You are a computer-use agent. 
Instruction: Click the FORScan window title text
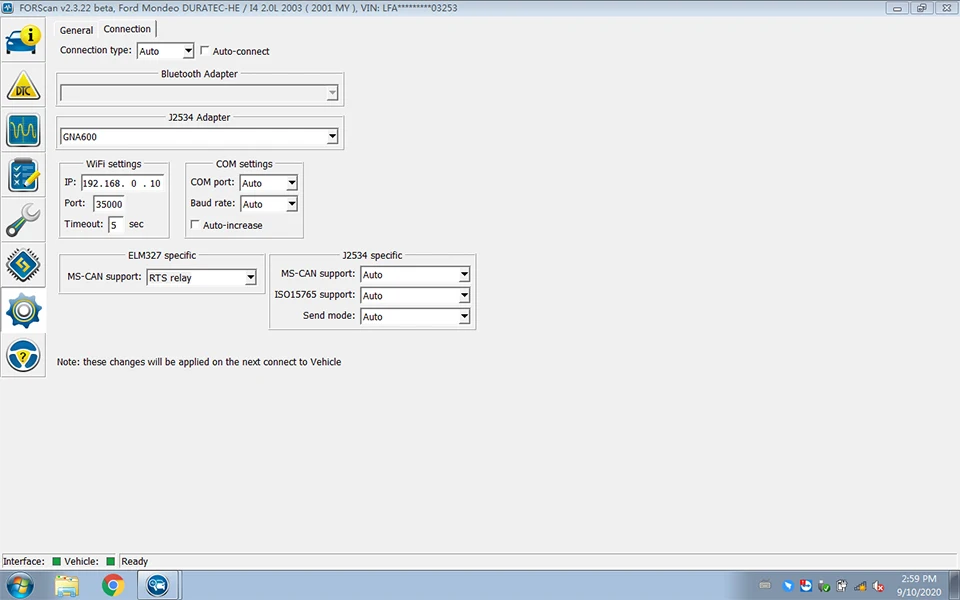click(x=238, y=8)
